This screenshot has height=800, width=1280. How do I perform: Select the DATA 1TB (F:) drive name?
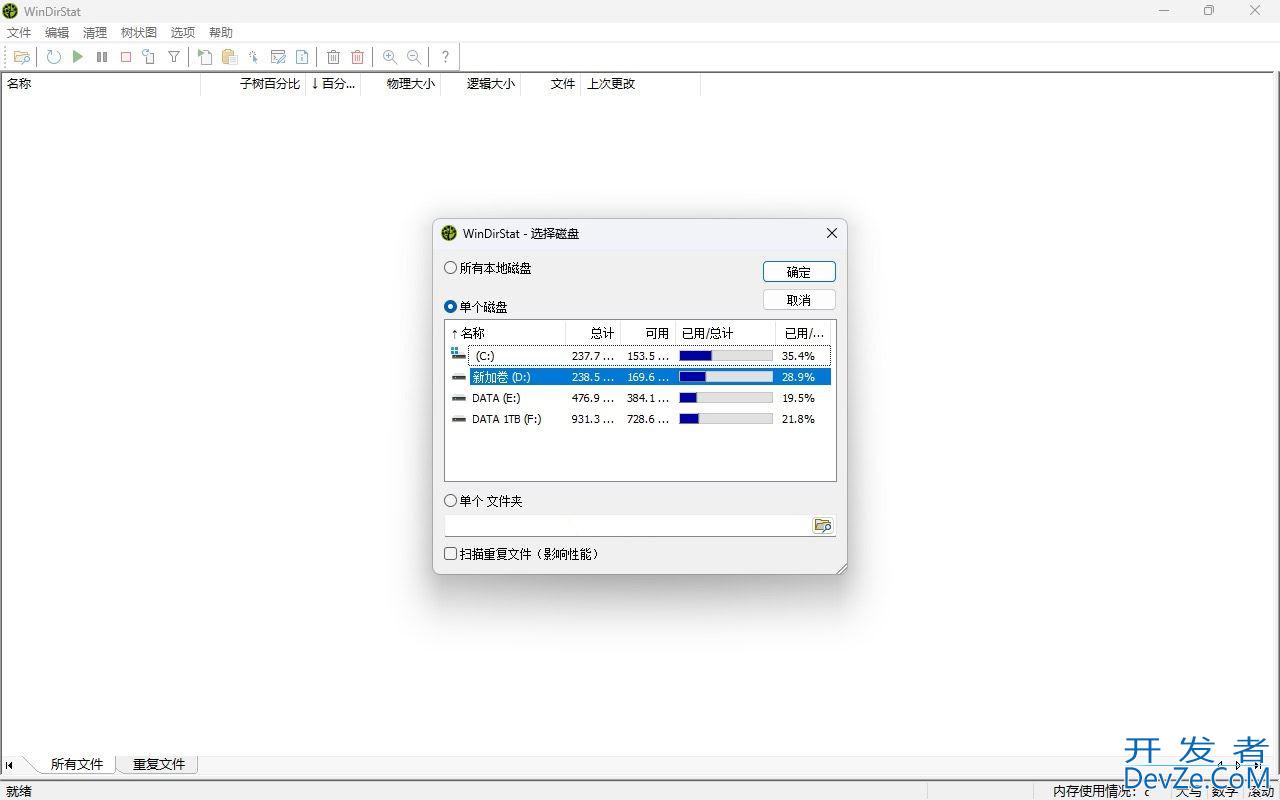507,419
